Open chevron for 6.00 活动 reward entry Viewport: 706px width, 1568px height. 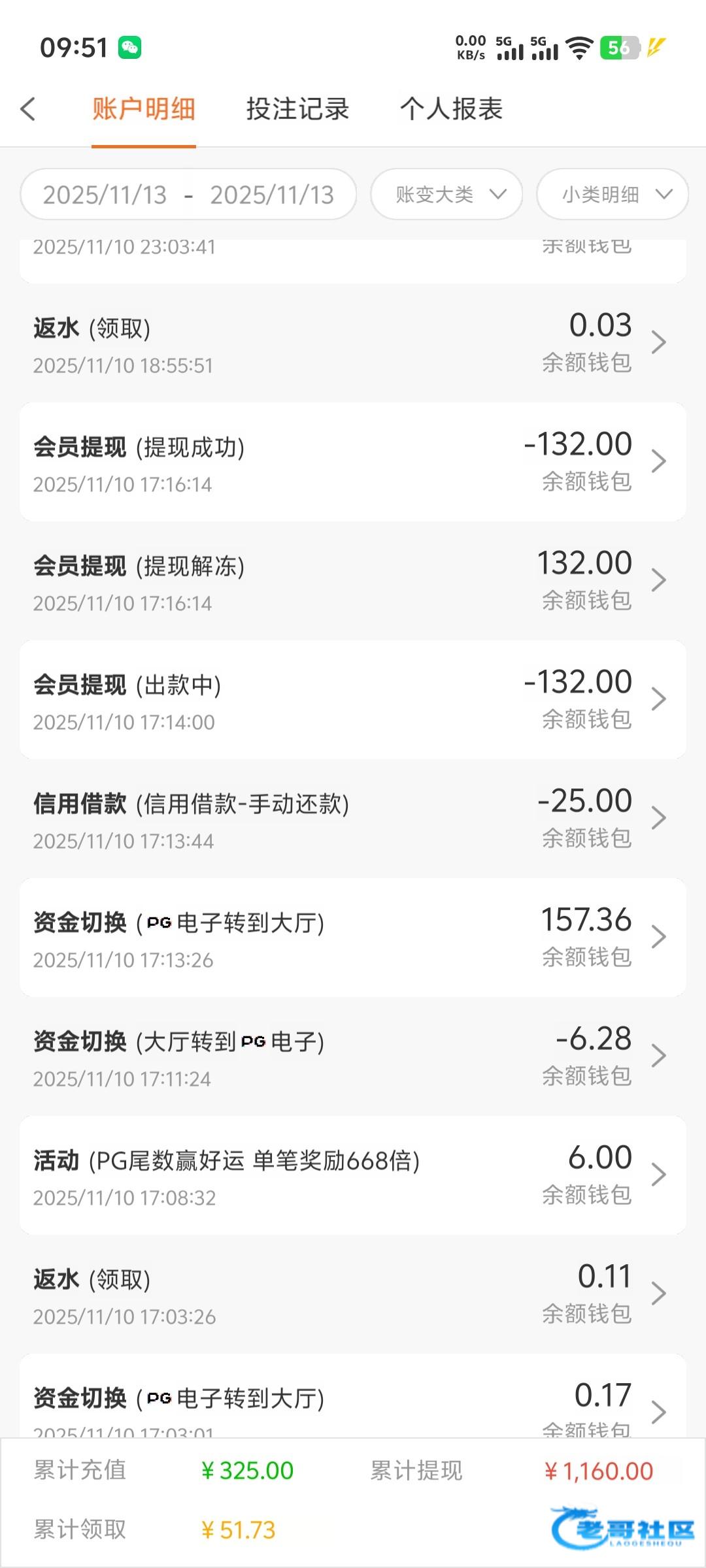coord(658,1175)
